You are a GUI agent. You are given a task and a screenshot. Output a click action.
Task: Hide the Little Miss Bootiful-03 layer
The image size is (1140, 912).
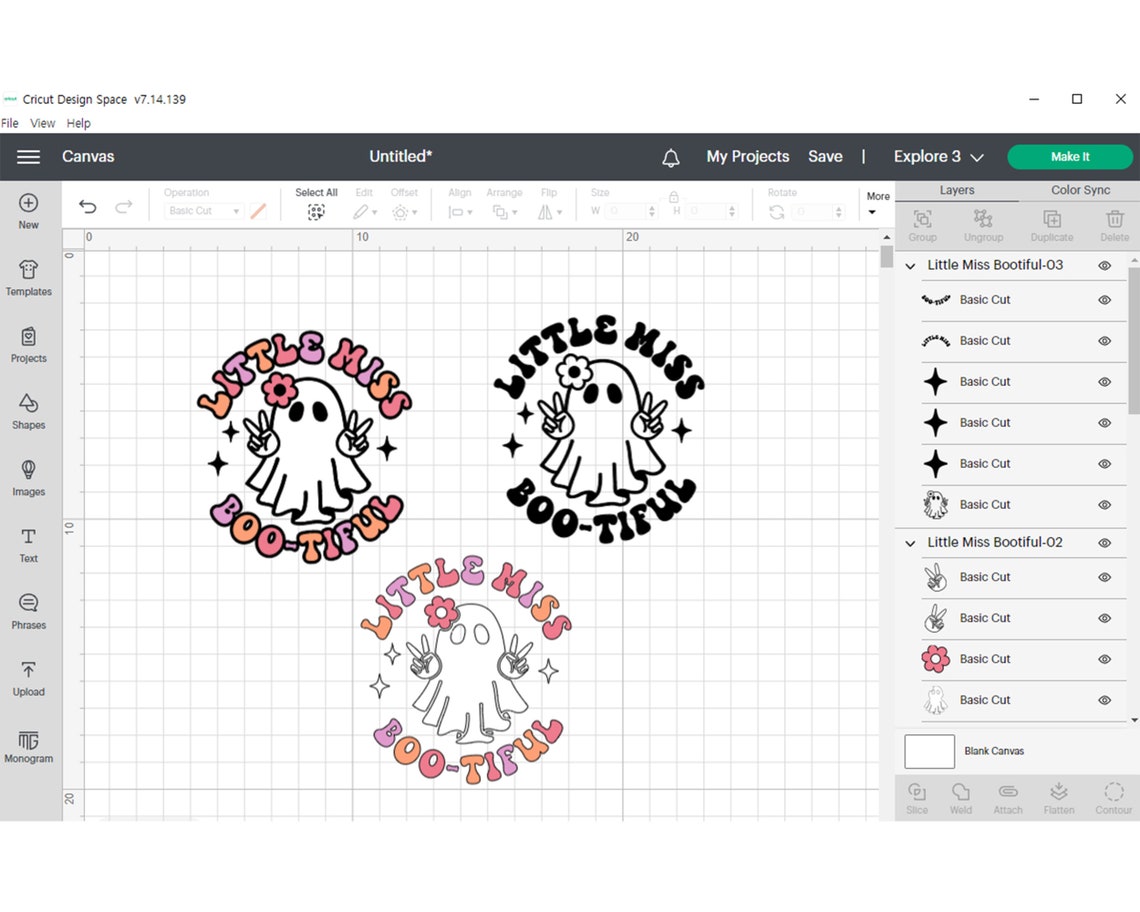pos(1105,265)
